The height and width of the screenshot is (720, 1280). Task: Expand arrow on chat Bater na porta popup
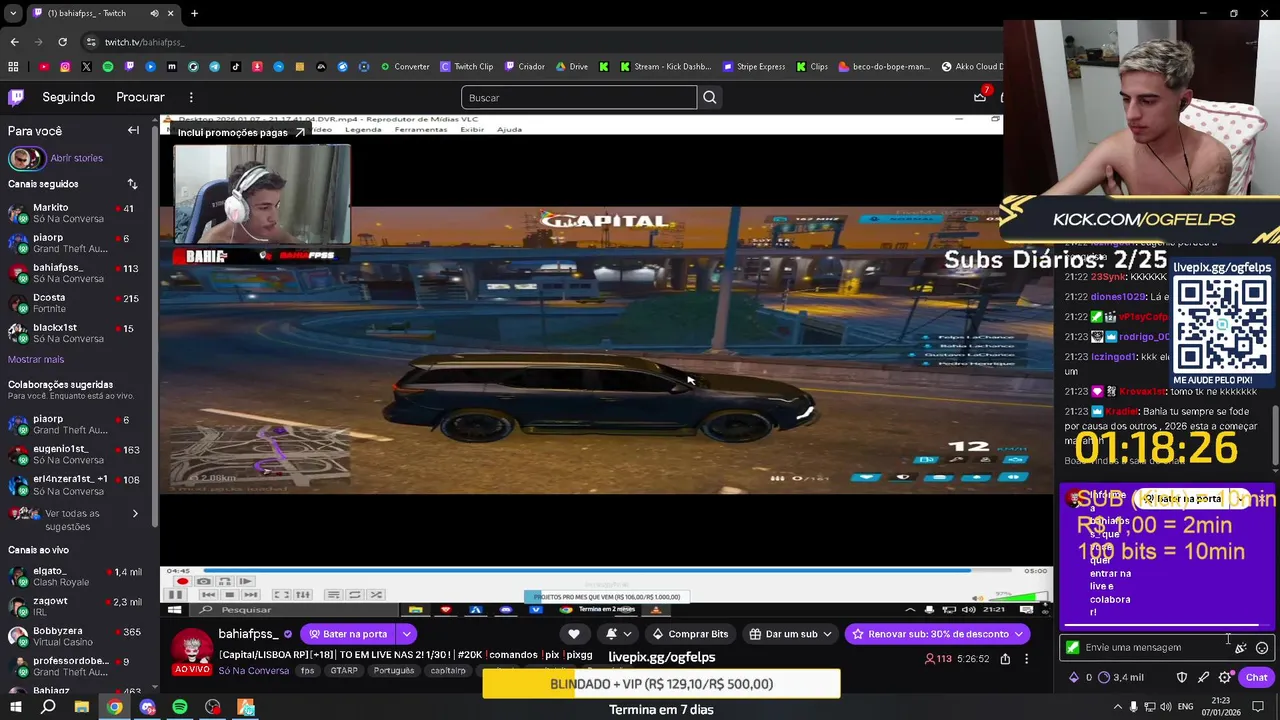1240,498
